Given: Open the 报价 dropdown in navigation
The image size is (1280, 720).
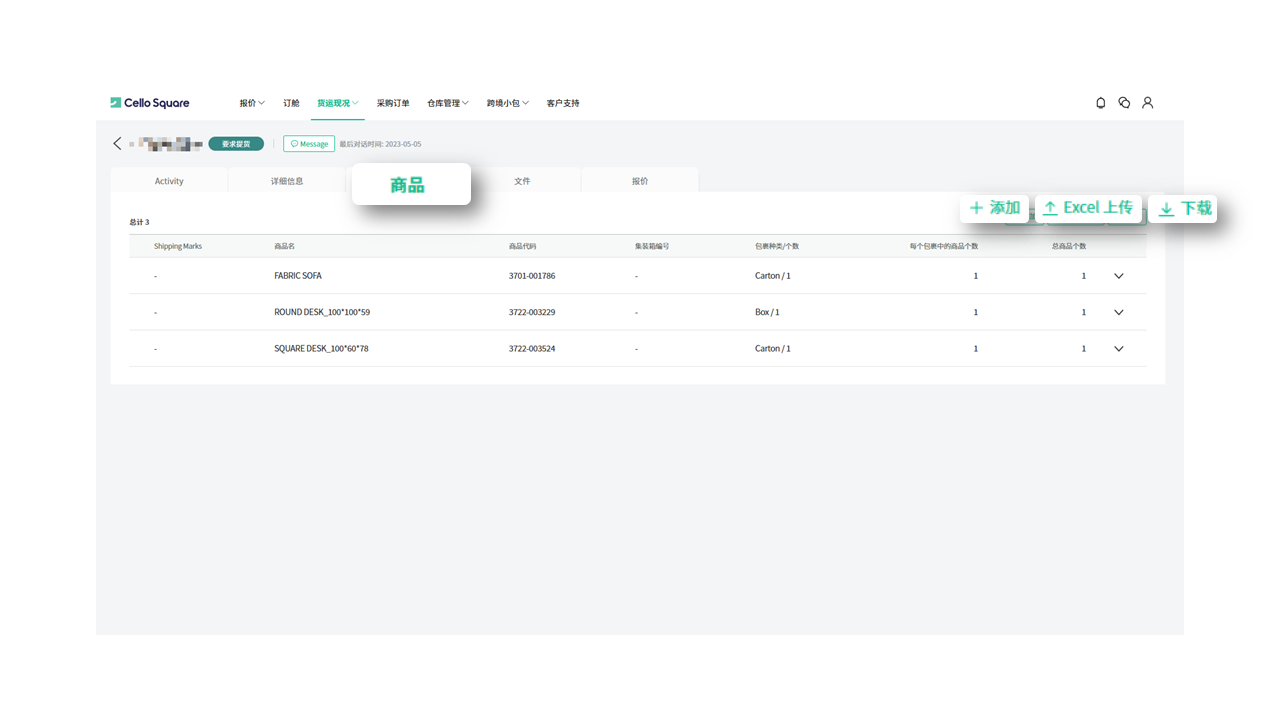Looking at the screenshot, I should tap(252, 103).
